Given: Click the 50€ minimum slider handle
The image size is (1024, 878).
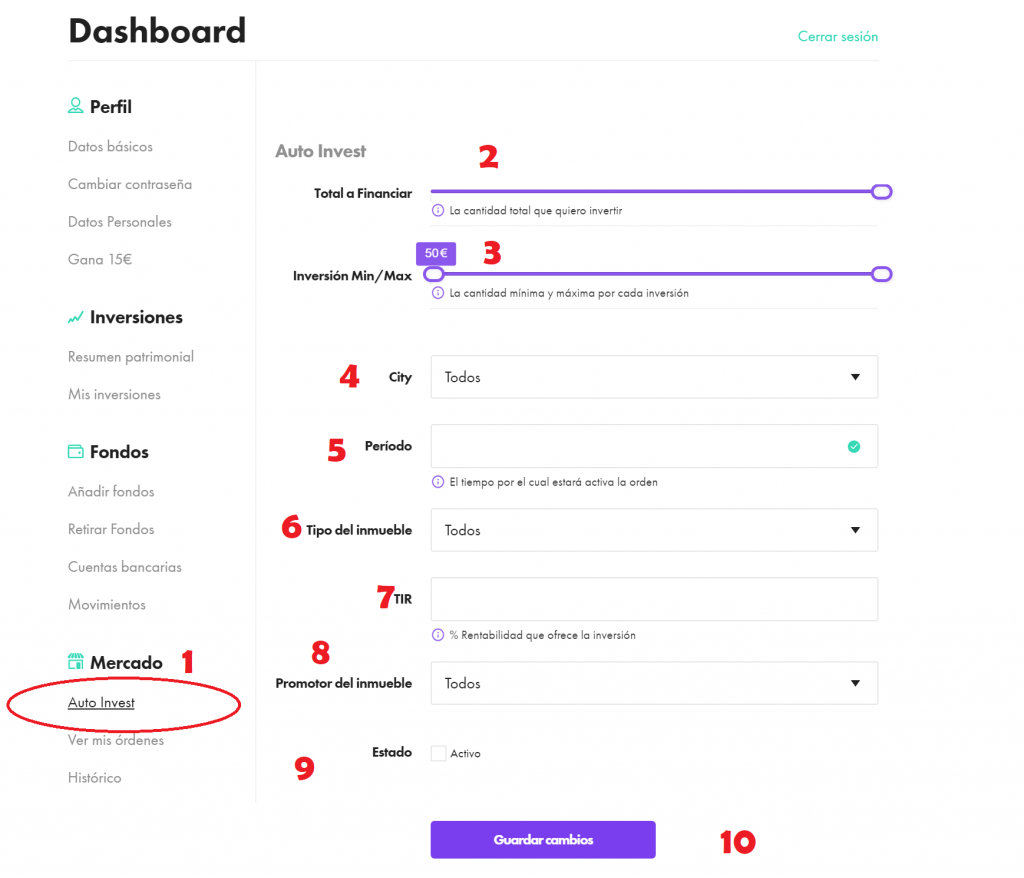Looking at the screenshot, I should coord(434,274).
